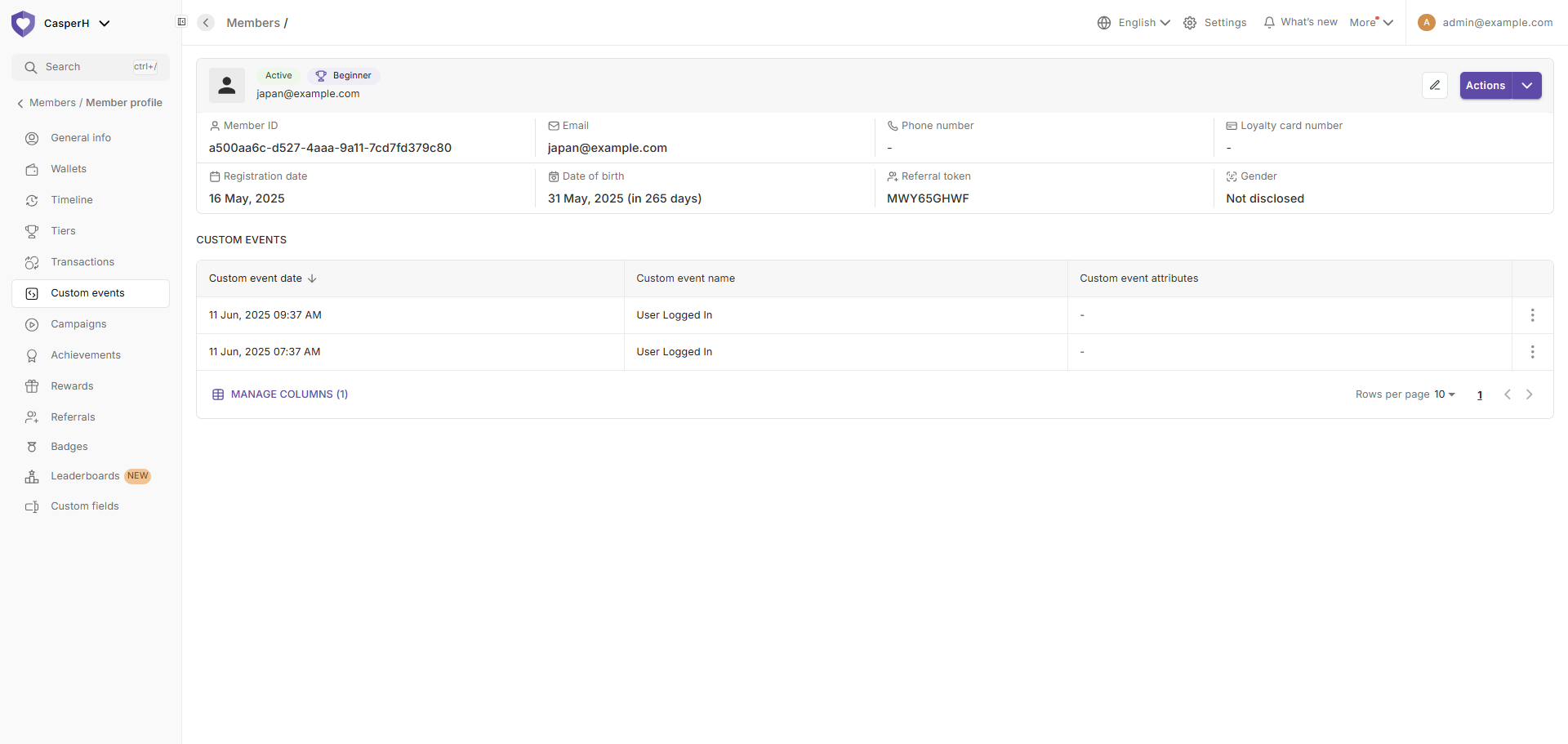The height and width of the screenshot is (744, 1568).
Task: Expand the More menu in header
Action: click(1370, 23)
